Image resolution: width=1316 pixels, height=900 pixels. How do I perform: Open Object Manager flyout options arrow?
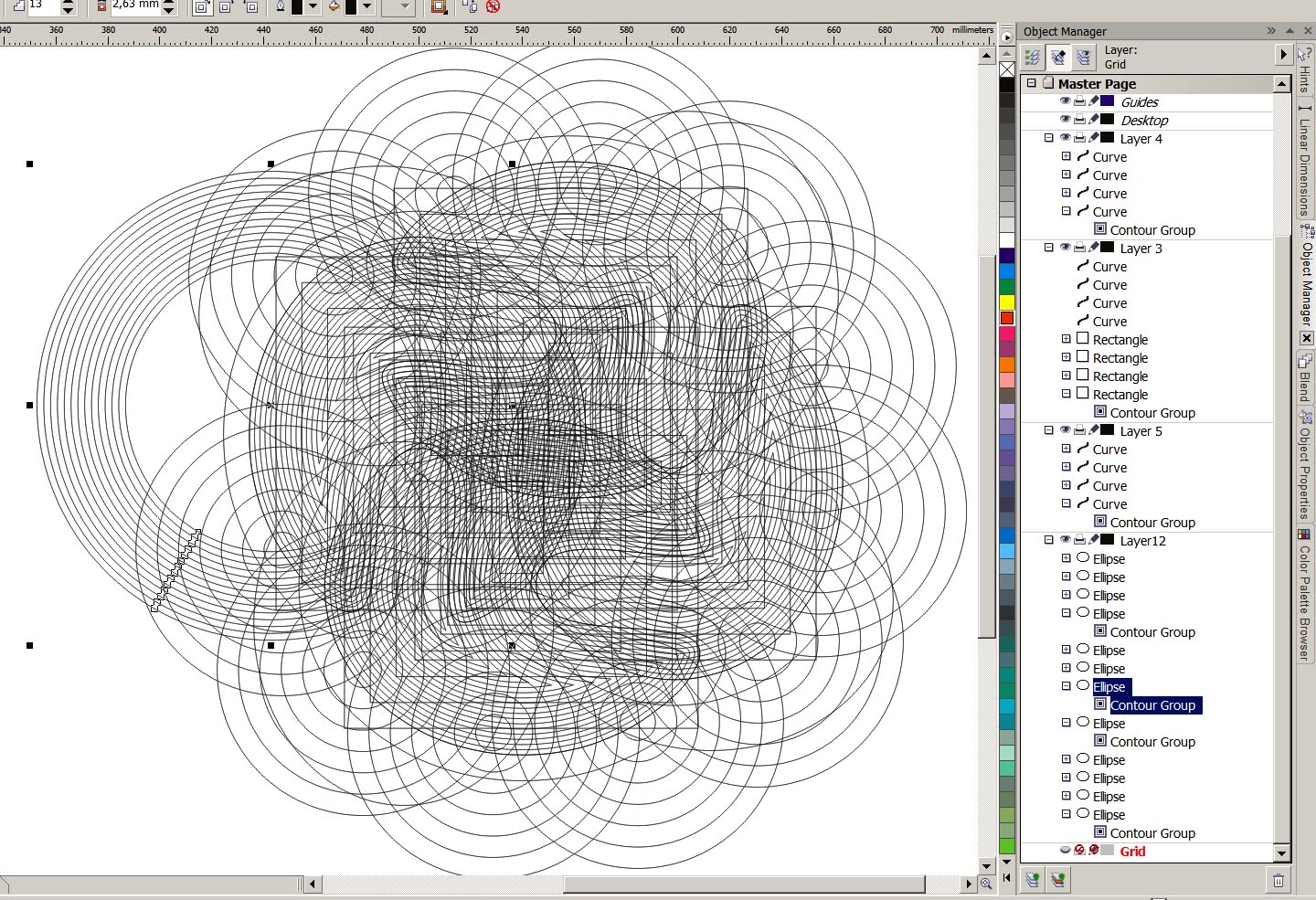1284,56
